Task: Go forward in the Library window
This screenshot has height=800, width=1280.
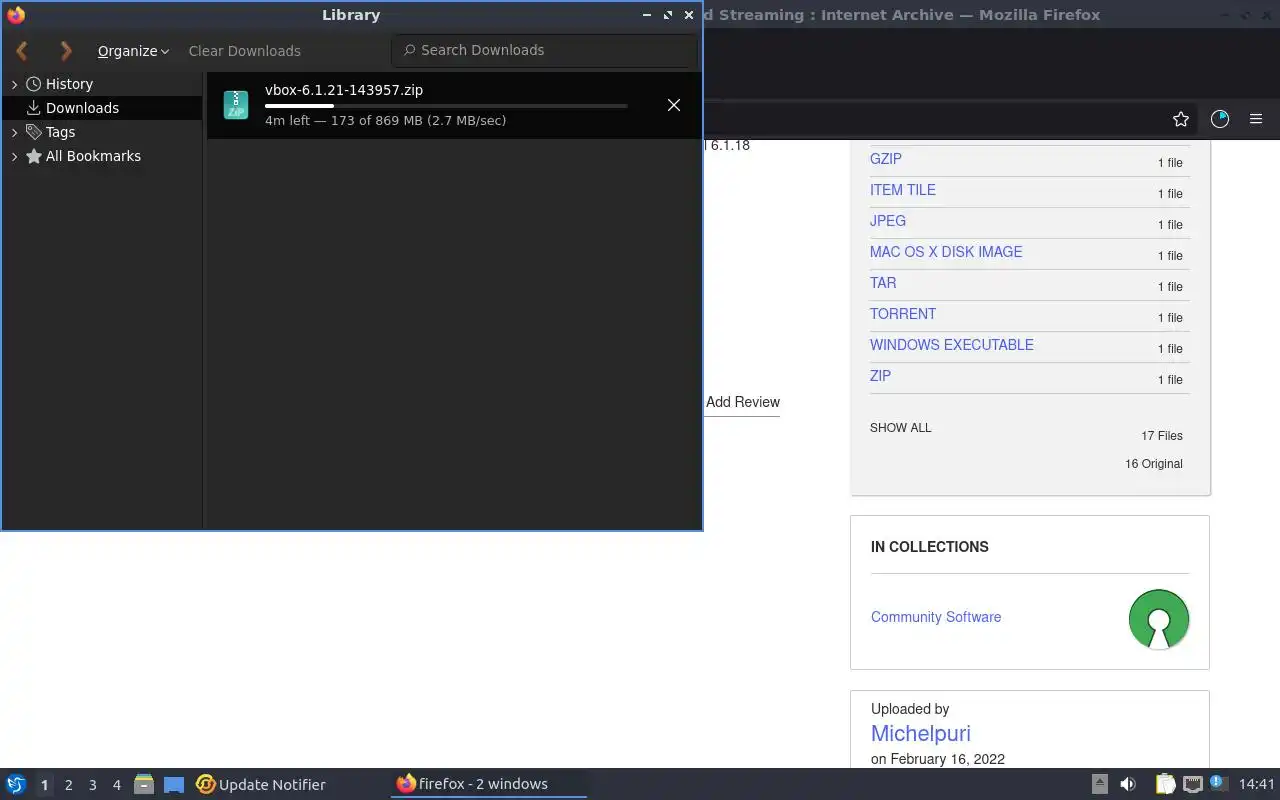Action: [66, 50]
